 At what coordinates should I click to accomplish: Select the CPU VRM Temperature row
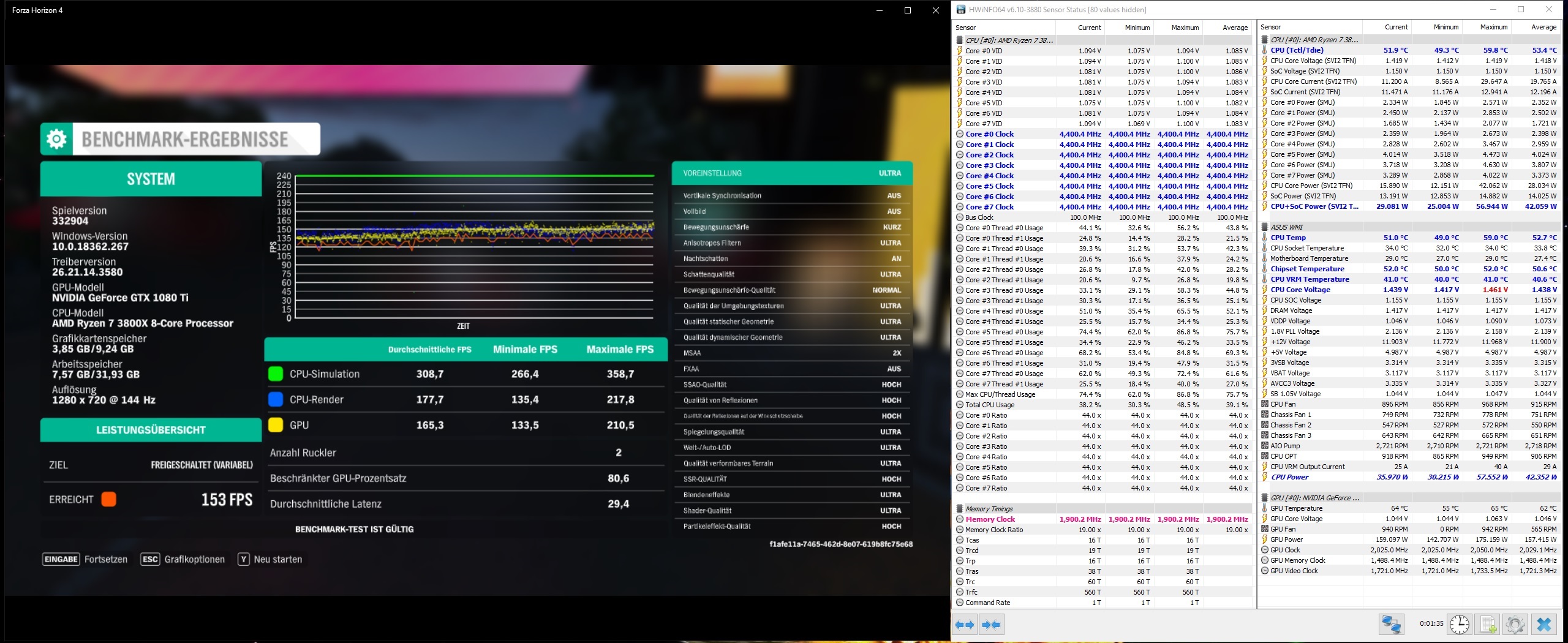pyautogui.click(x=1410, y=279)
